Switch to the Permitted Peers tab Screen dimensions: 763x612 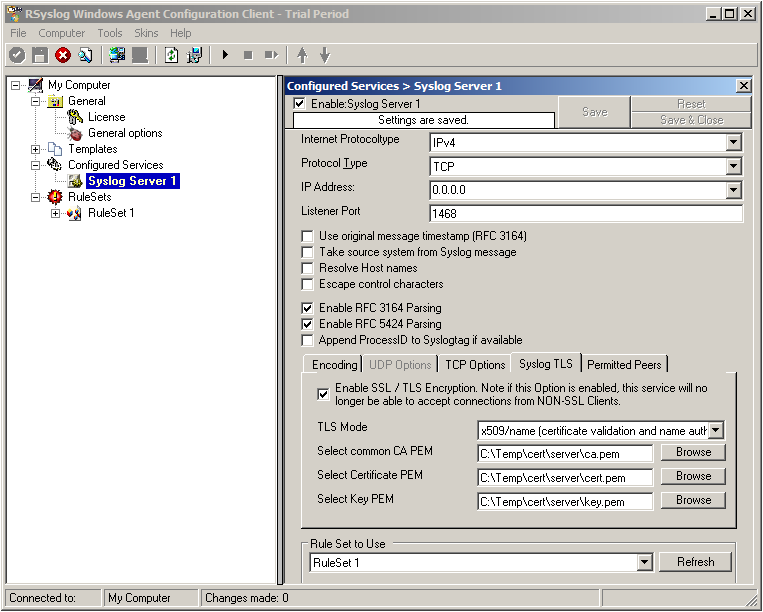(624, 365)
